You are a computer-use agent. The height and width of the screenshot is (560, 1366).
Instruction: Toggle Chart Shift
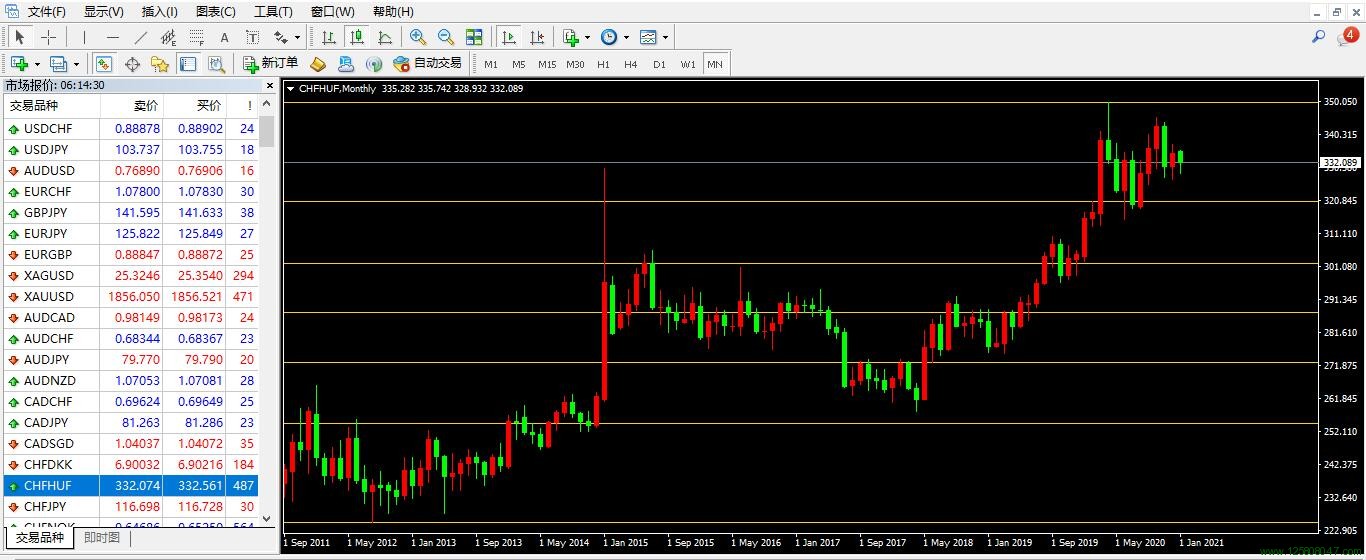click(x=537, y=37)
